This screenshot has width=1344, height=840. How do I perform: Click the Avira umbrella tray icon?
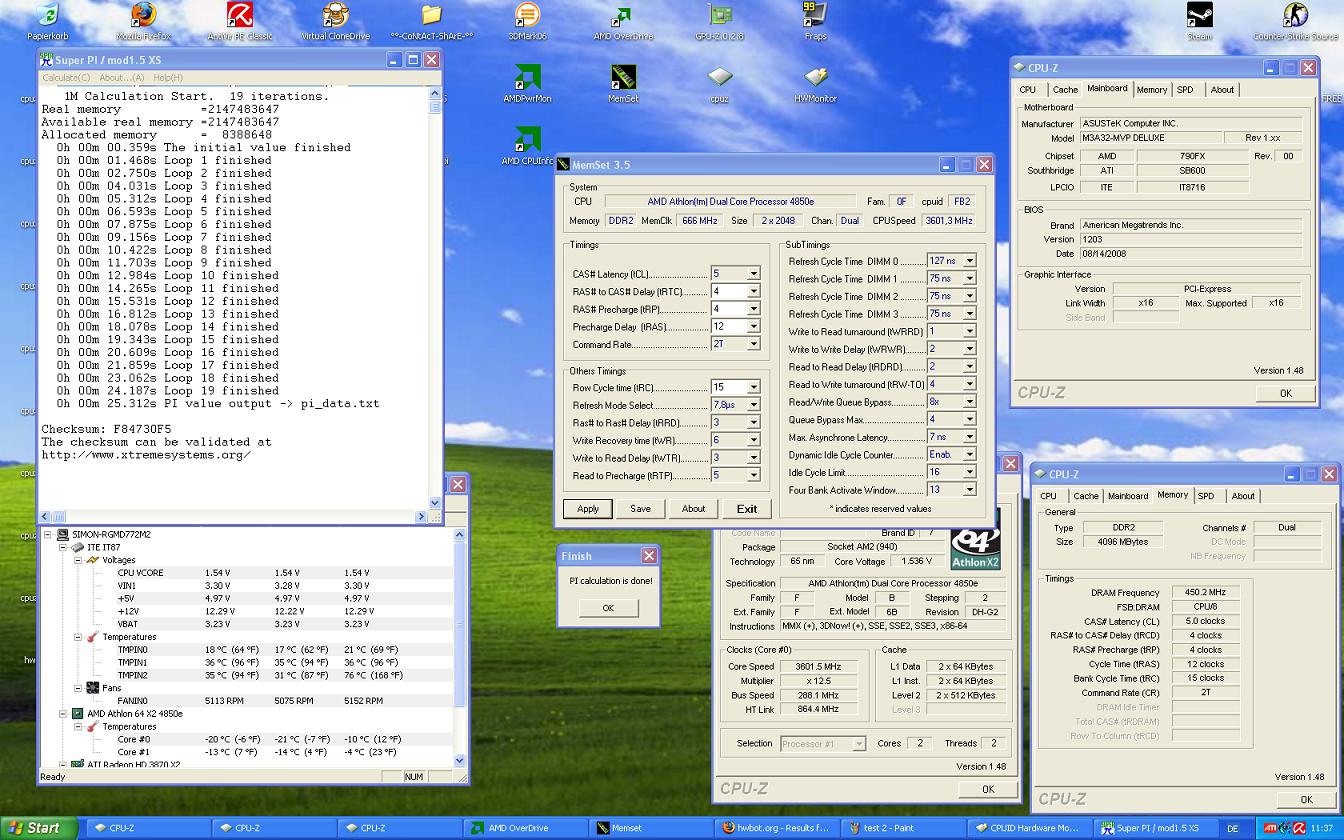pyautogui.click(x=1299, y=828)
